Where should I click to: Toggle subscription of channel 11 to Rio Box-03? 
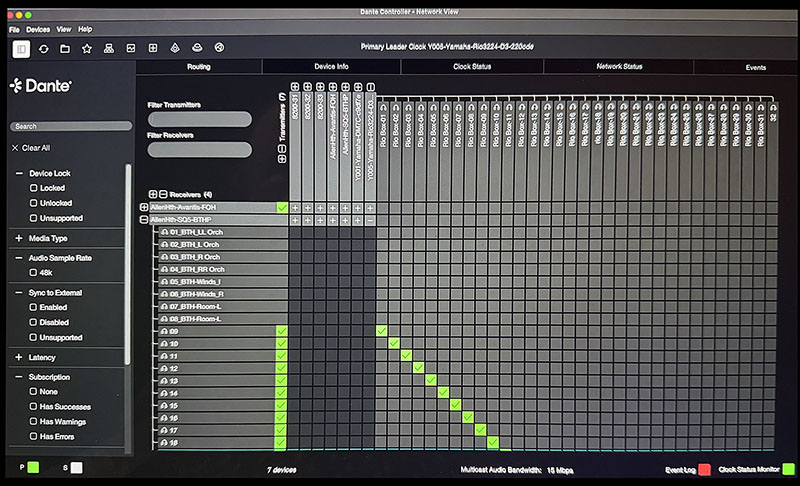(x=406, y=355)
